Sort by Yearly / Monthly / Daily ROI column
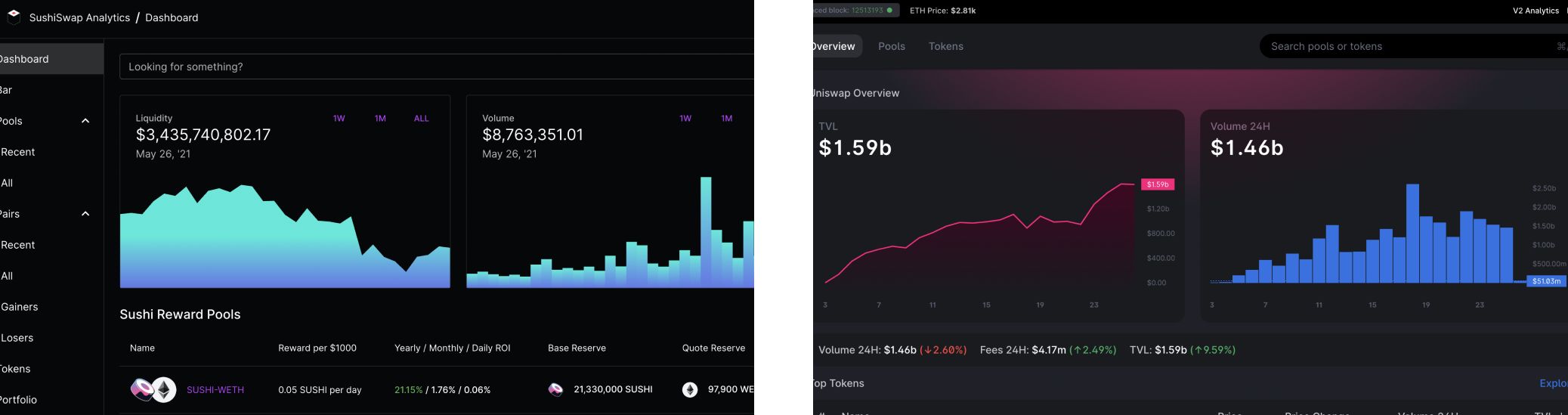Image resolution: width=1568 pixels, height=415 pixels. coord(452,348)
